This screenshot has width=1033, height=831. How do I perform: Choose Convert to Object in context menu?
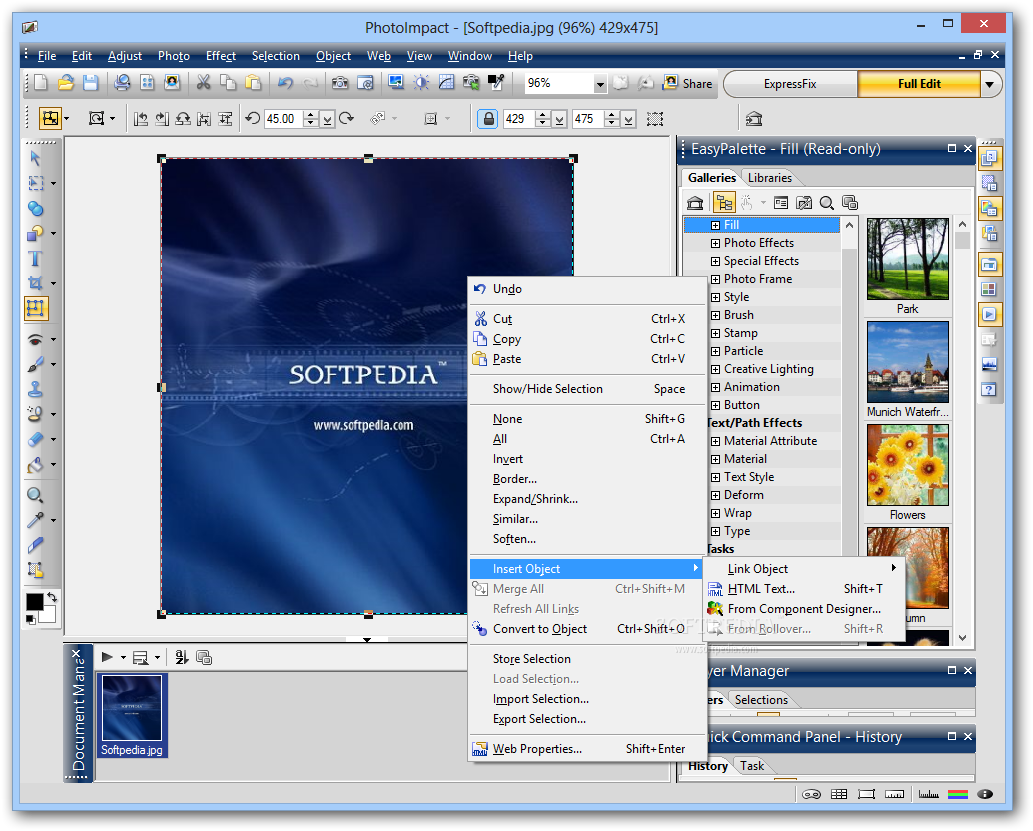click(586, 629)
